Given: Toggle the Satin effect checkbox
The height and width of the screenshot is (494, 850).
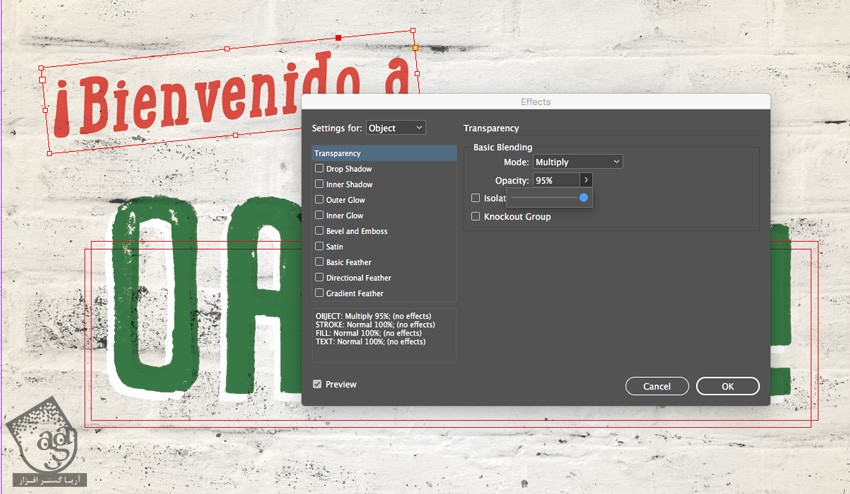Looking at the screenshot, I should (319, 246).
